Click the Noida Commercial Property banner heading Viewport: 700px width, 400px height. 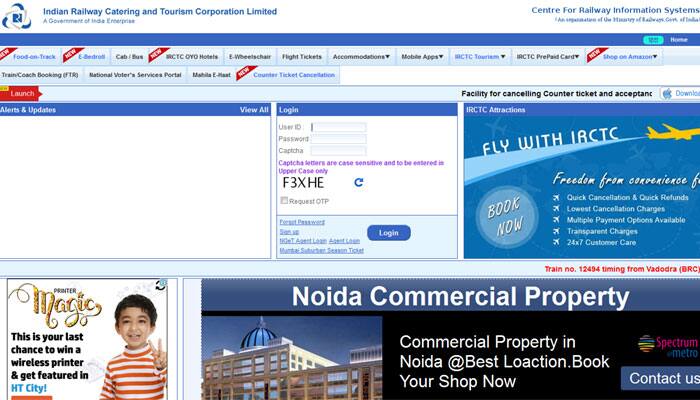460,296
